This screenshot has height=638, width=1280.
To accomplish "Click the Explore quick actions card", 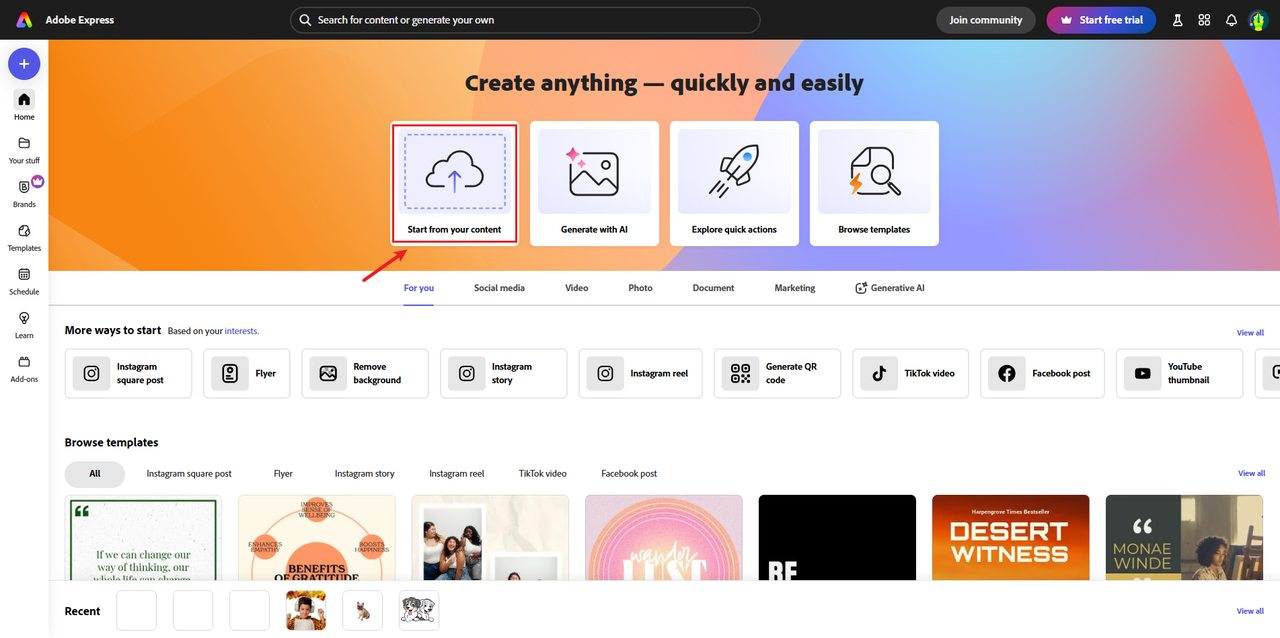I will [734, 183].
